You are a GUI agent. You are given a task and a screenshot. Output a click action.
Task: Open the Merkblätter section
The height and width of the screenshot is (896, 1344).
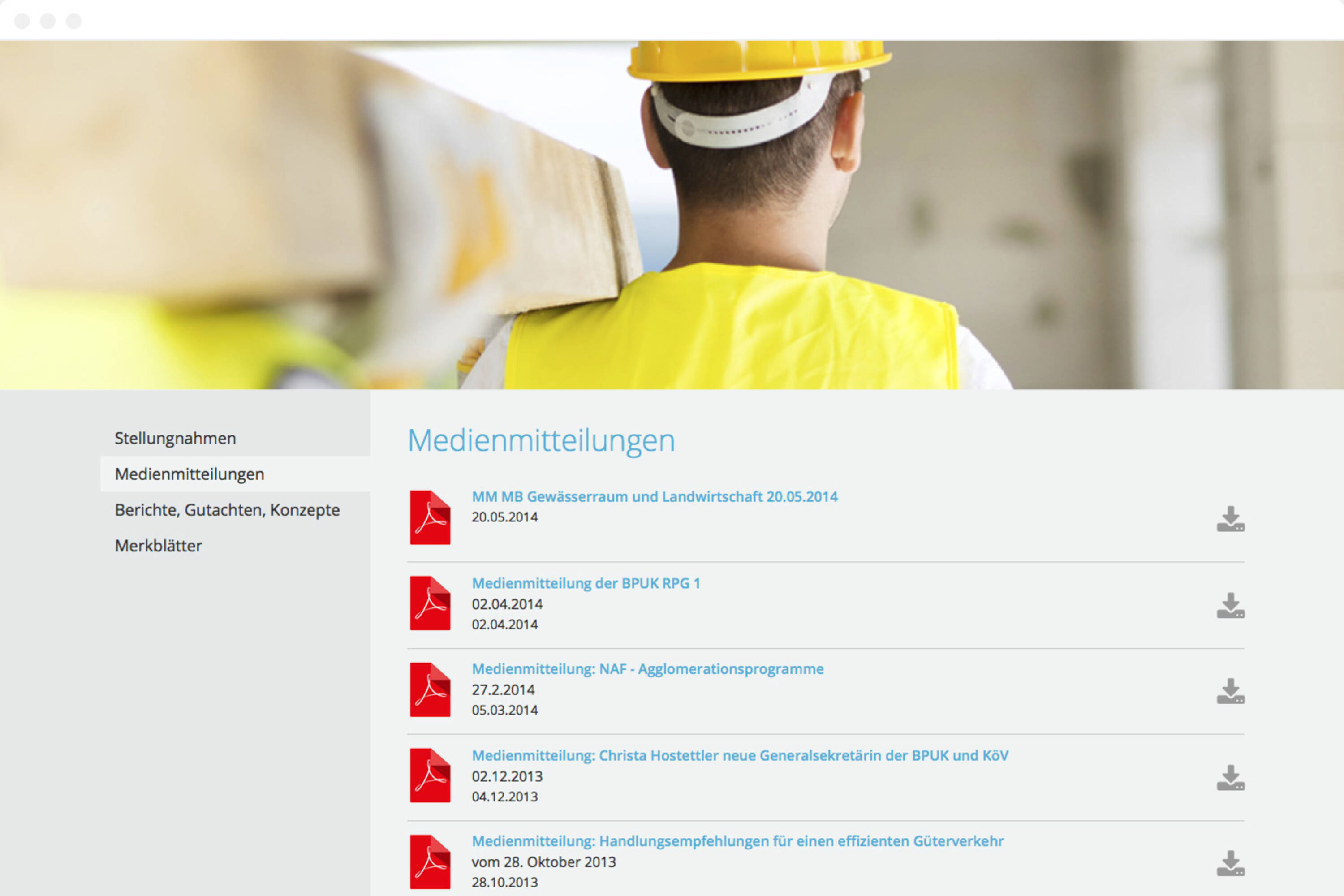click(158, 546)
